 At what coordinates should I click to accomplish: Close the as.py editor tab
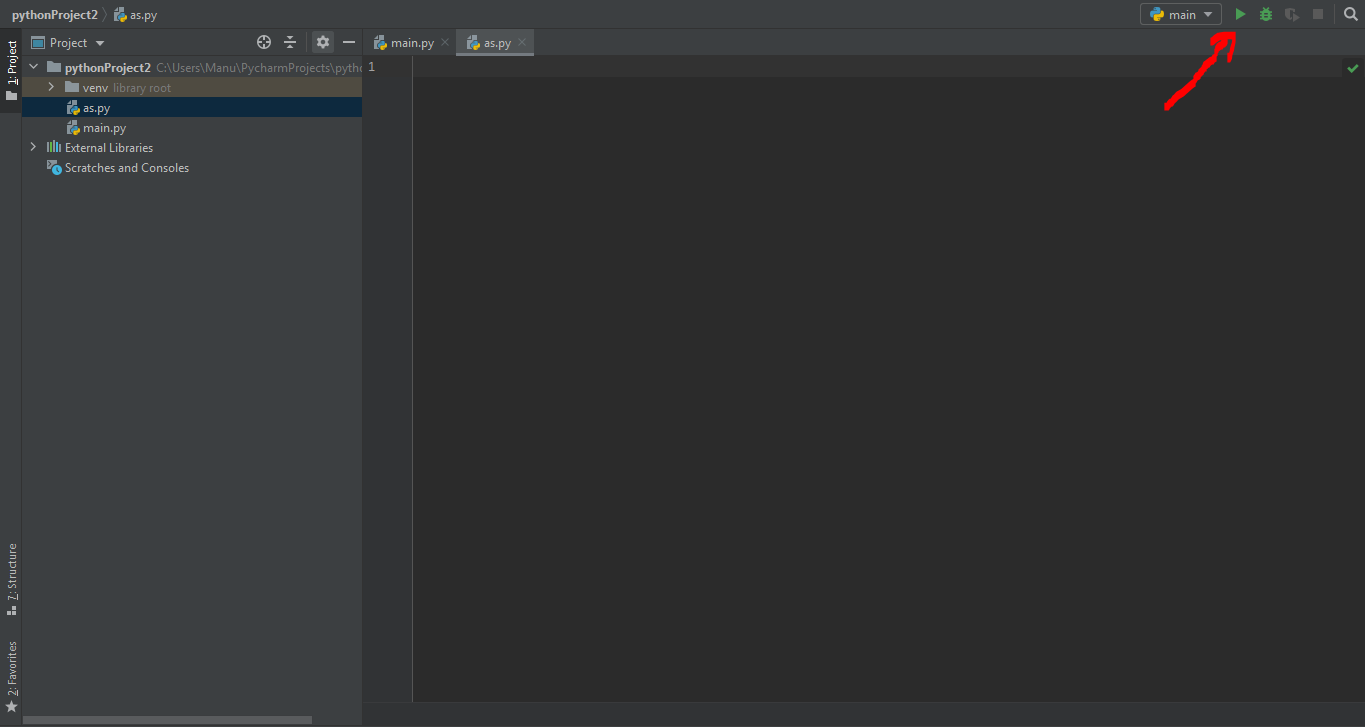click(522, 43)
